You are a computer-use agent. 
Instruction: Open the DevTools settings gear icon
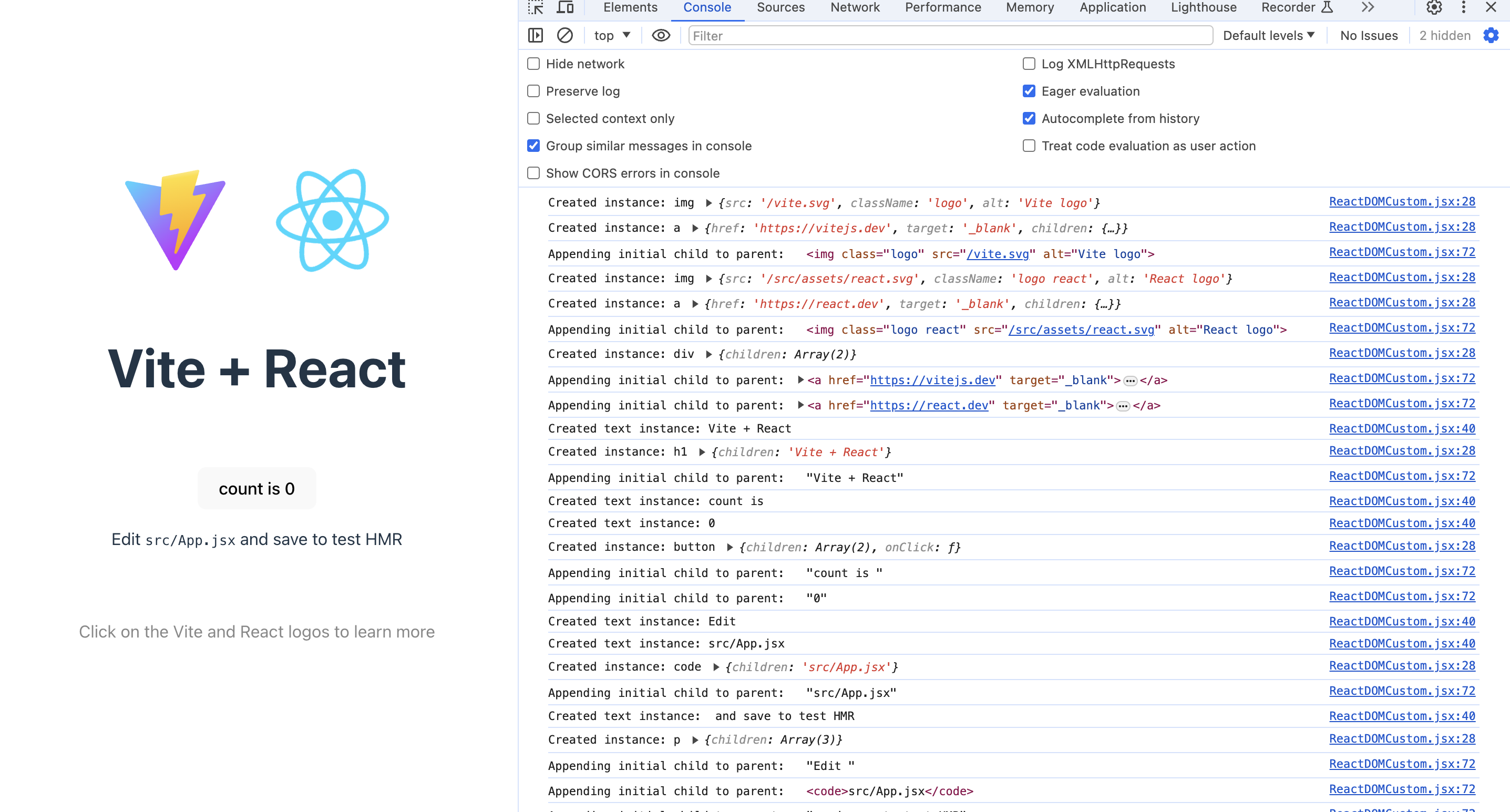1434,7
